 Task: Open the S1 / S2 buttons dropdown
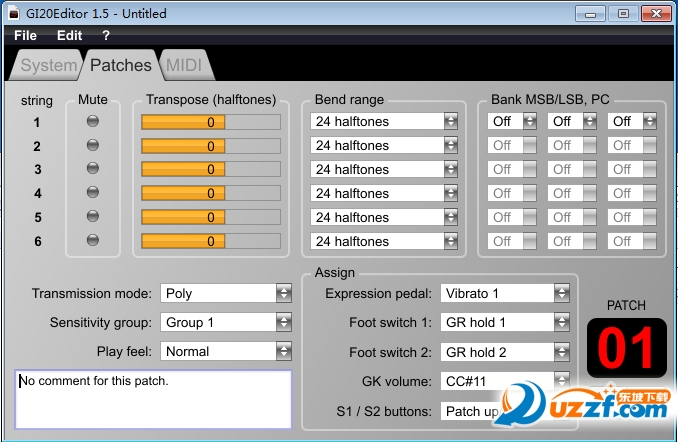click(x=505, y=411)
